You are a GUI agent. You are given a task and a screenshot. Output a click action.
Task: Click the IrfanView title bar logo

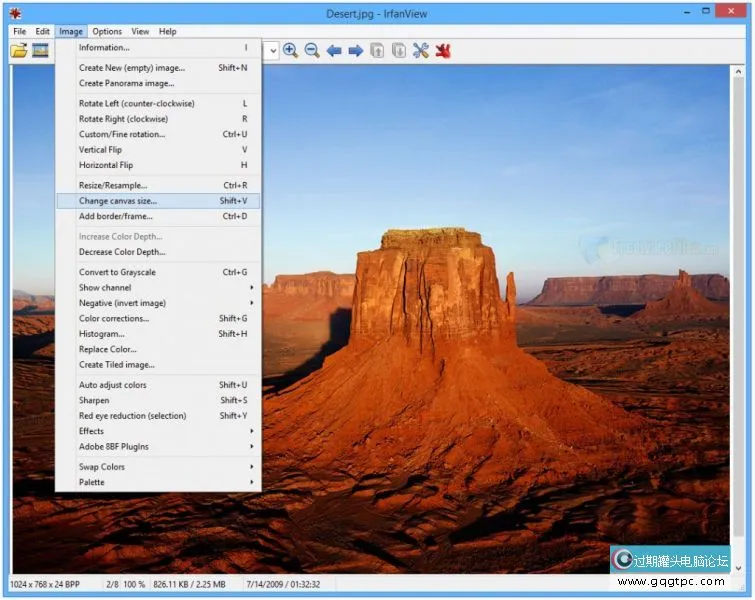tap(15, 13)
